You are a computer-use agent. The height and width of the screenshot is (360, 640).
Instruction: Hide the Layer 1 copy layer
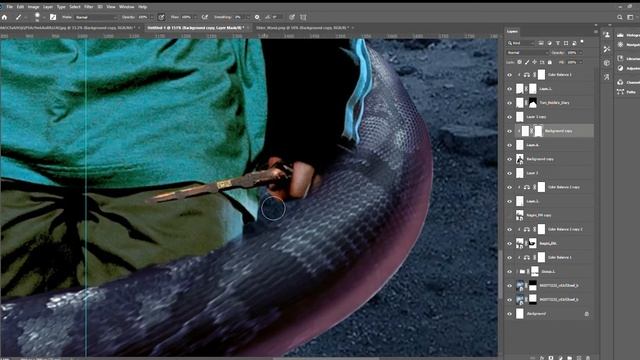pyautogui.click(x=509, y=117)
